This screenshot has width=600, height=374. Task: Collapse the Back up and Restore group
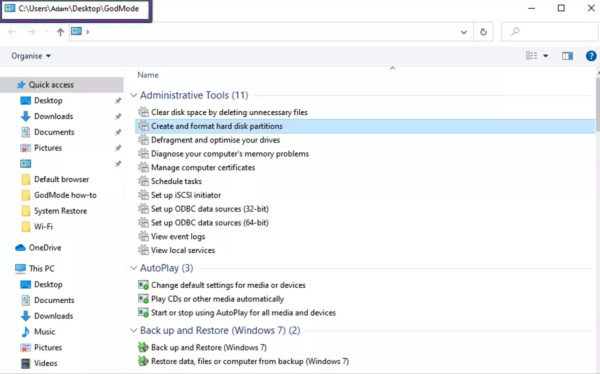click(x=134, y=330)
